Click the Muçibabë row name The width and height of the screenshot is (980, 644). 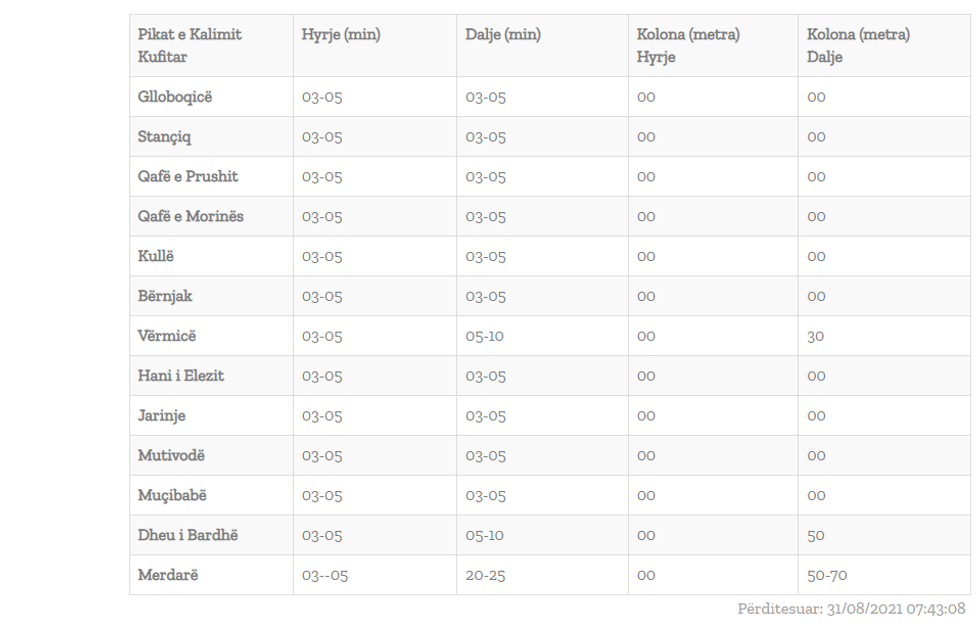coord(173,496)
